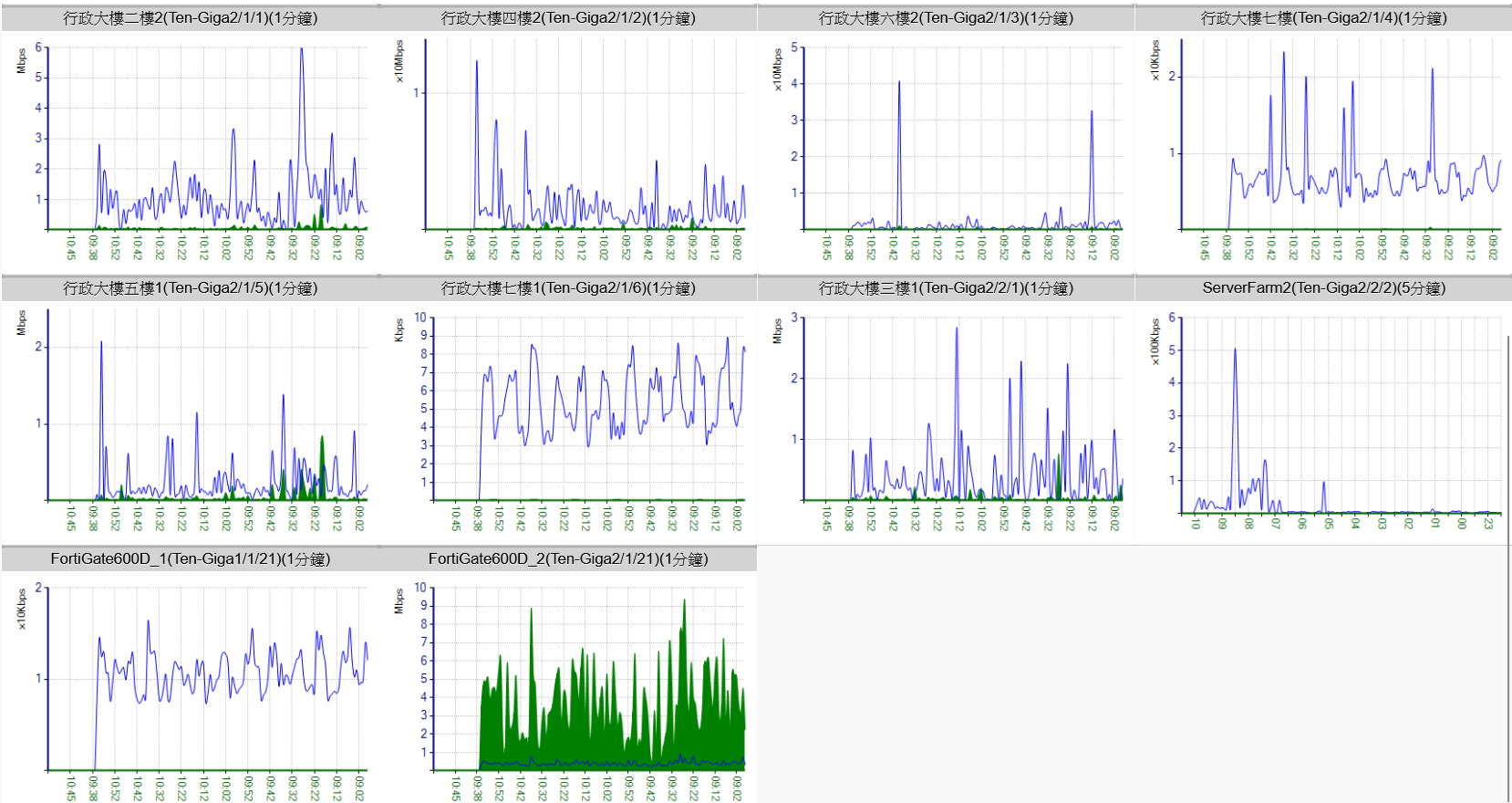Open the ServerFarm2(Ten-Giga2/2/2) 5分鐘 title
This screenshot has width=1512, height=803.
1323,288
